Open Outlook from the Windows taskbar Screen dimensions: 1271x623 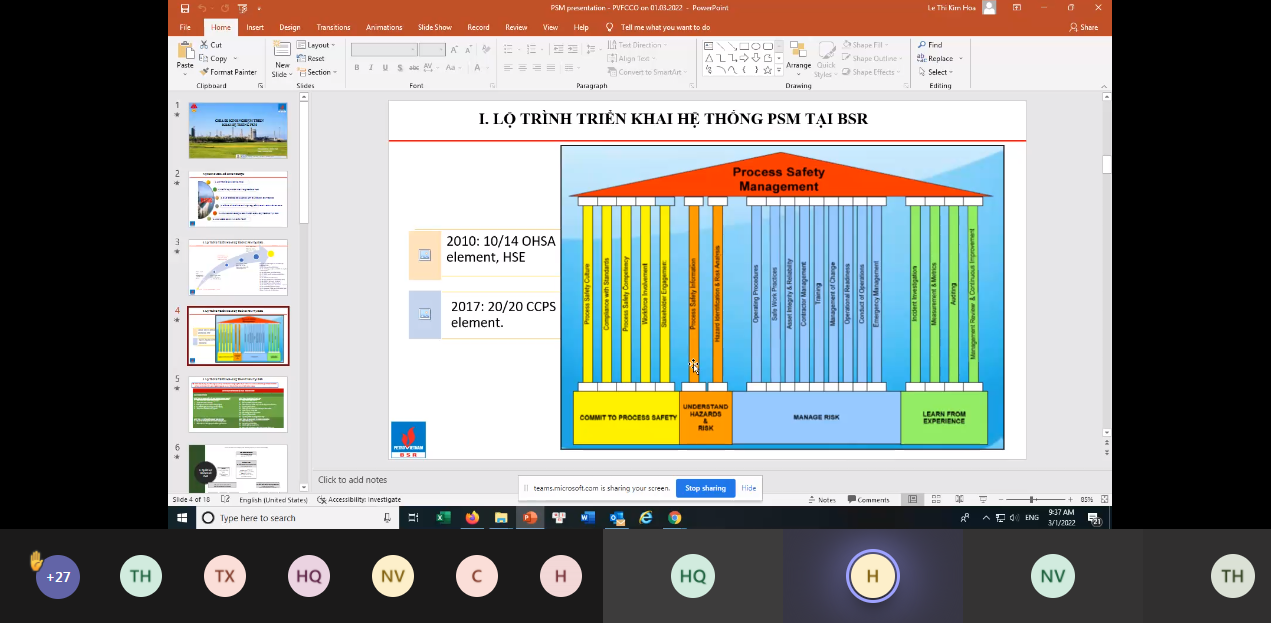pyautogui.click(x=617, y=517)
